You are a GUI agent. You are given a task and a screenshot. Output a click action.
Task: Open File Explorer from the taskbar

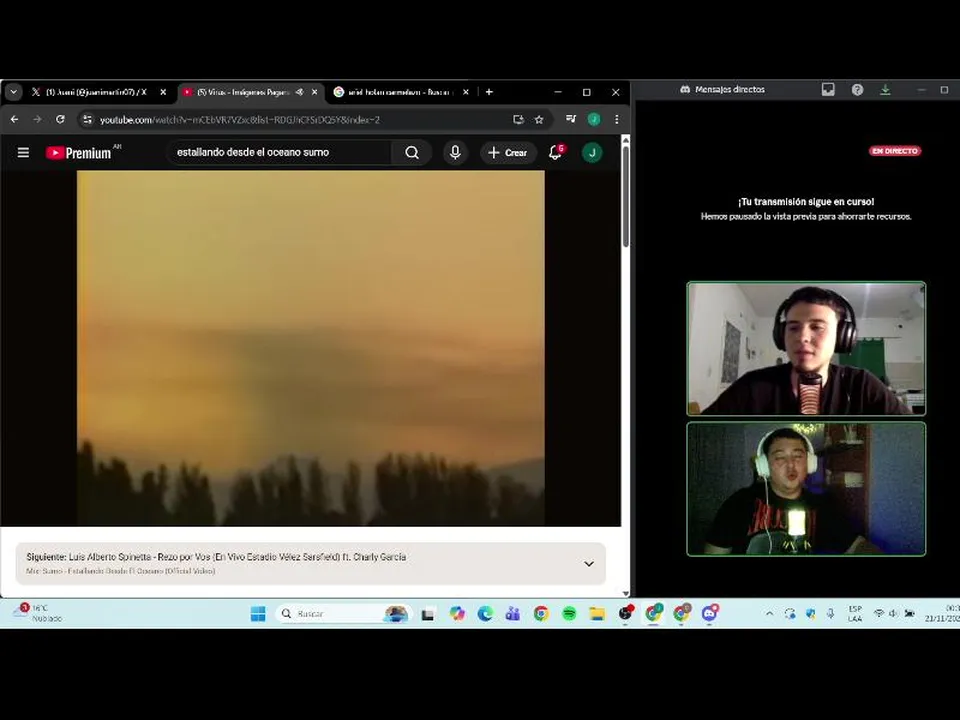(x=597, y=613)
